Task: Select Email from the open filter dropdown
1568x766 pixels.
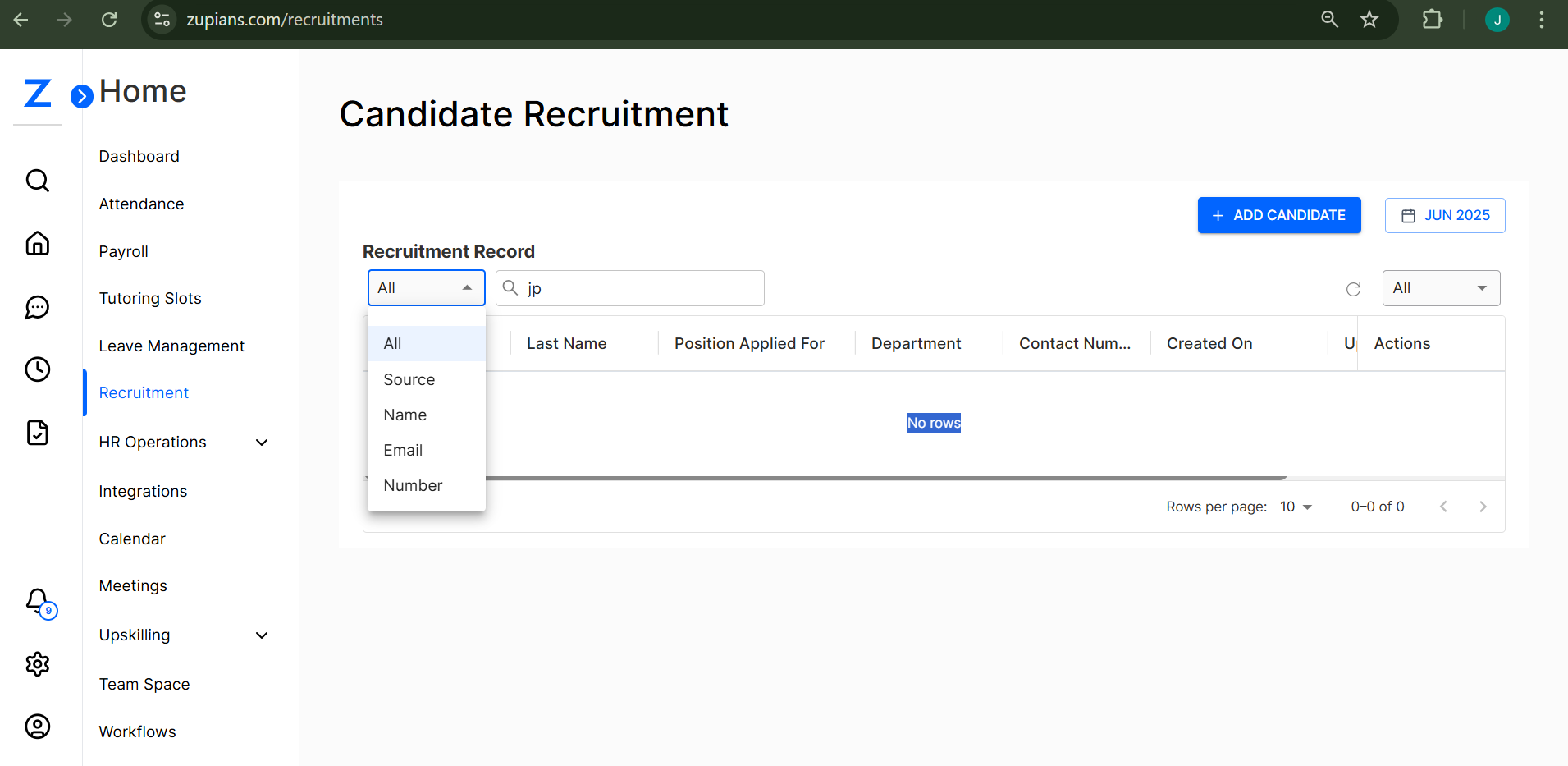Action: (403, 450)
